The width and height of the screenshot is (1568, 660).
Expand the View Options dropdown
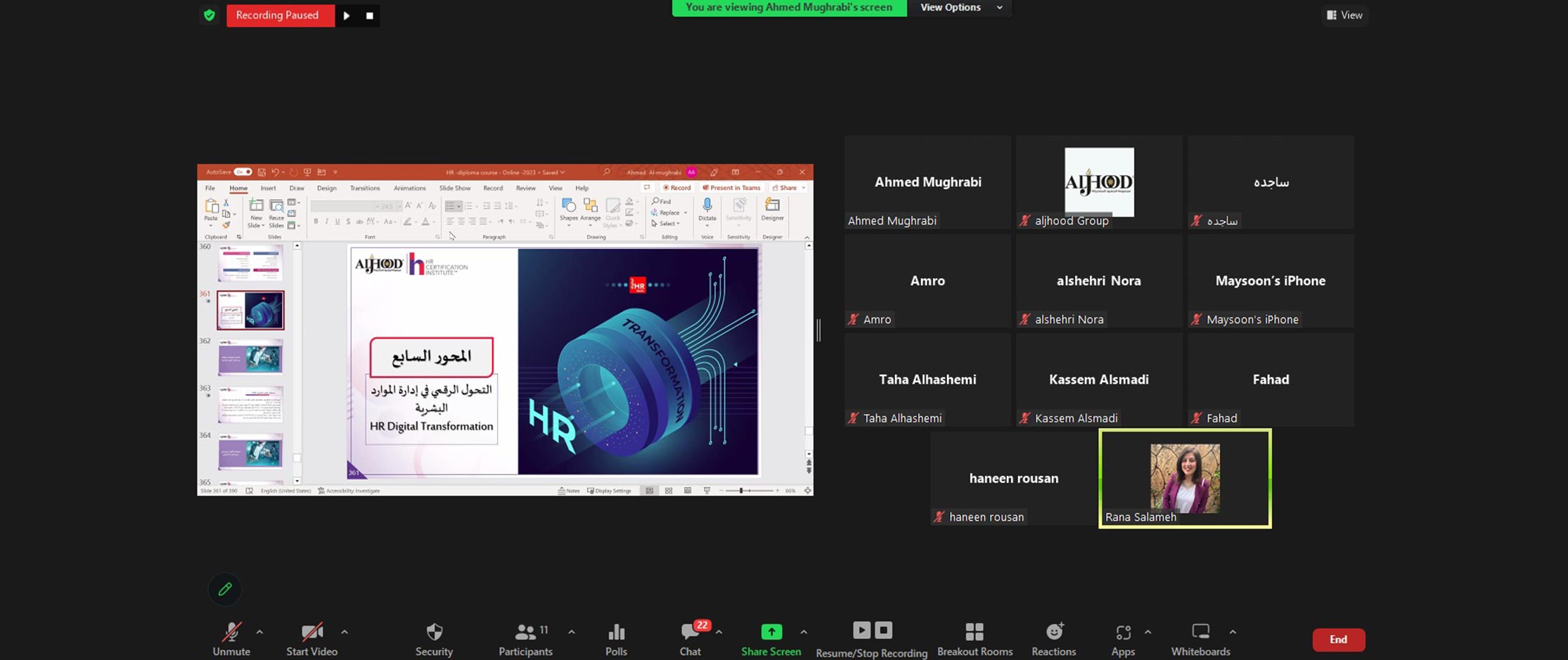point(960,8)
